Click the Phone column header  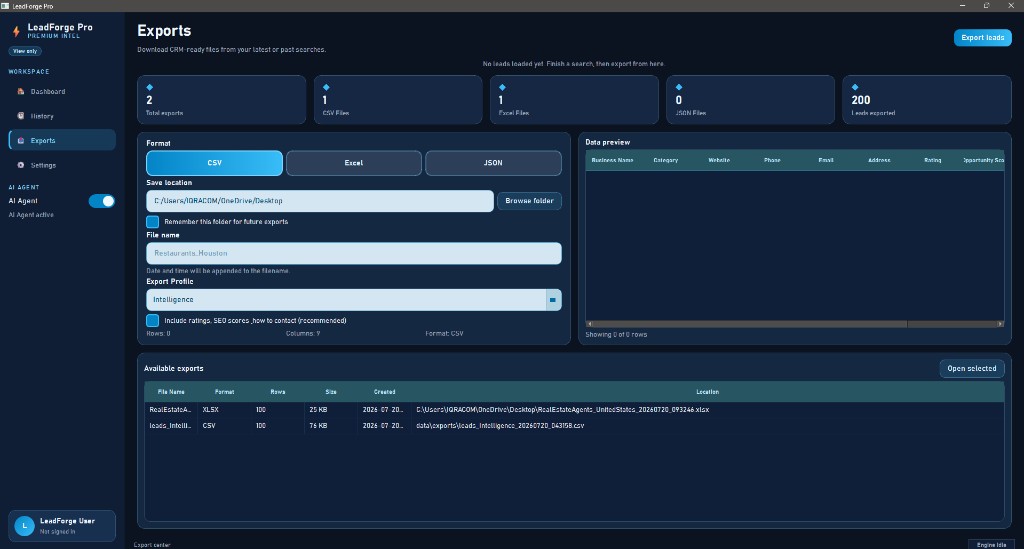(x=772, y=160)
